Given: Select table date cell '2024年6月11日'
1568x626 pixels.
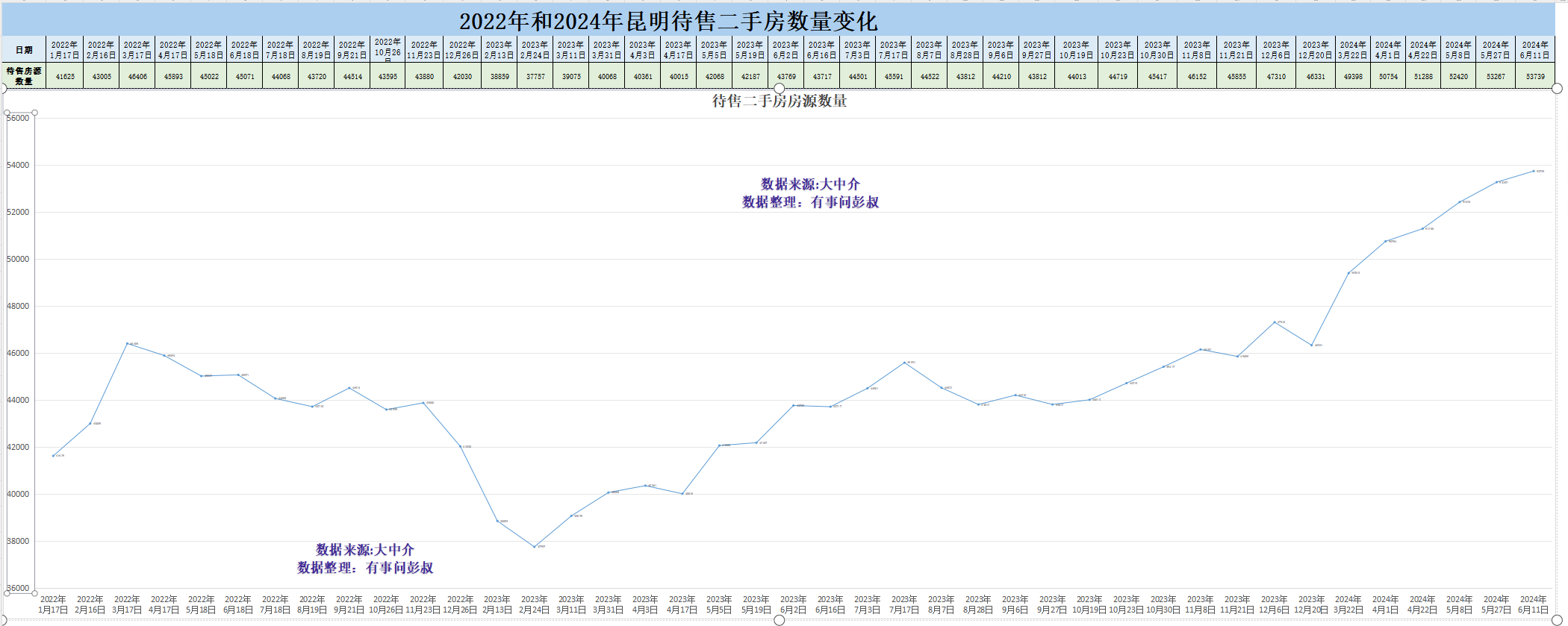Looking at the screenshot, I should (1535, 50).
